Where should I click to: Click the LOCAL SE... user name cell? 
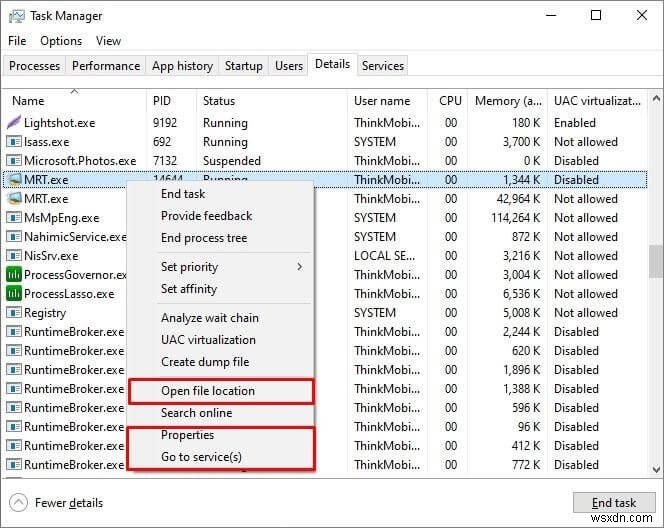(x=385, y=256)
